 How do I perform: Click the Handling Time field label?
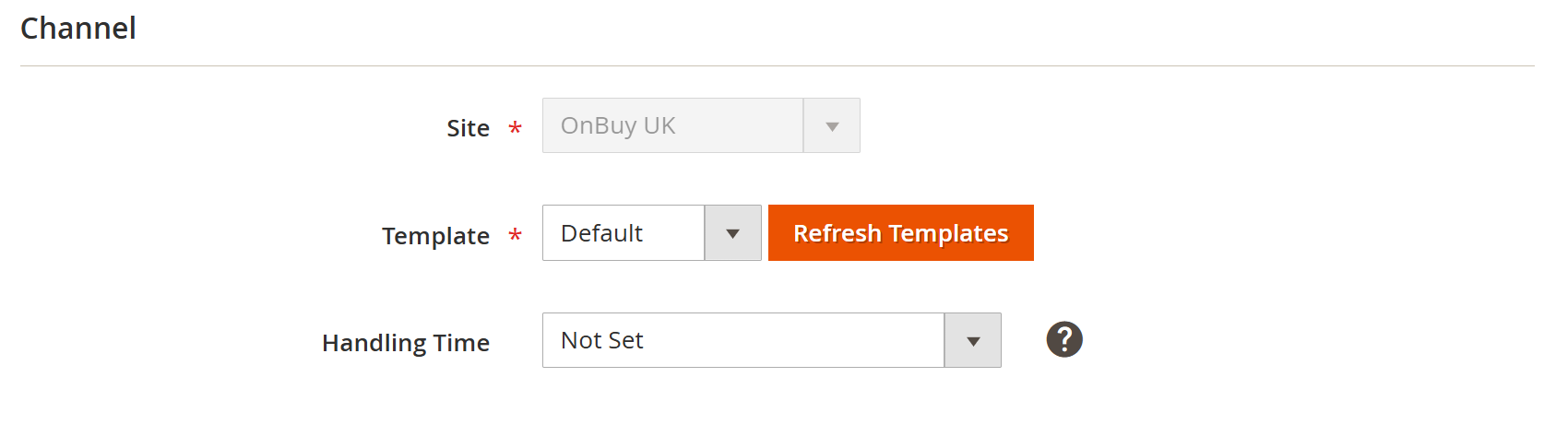pos(406,343)
